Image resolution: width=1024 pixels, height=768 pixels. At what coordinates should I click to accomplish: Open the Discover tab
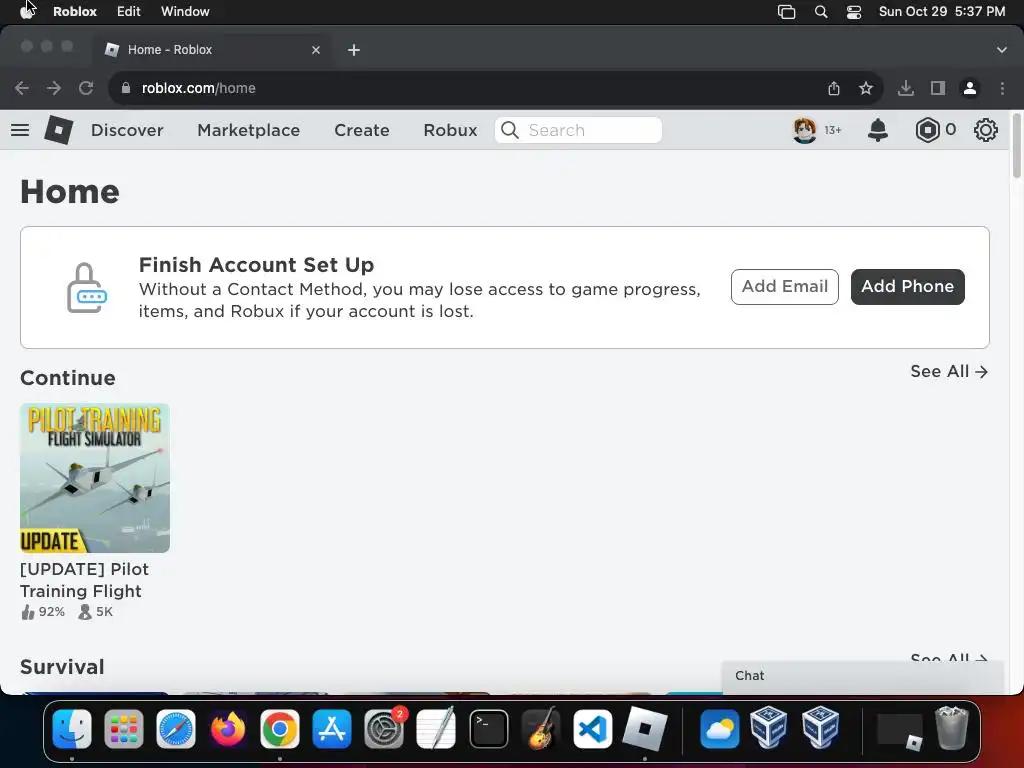[127, 130]
